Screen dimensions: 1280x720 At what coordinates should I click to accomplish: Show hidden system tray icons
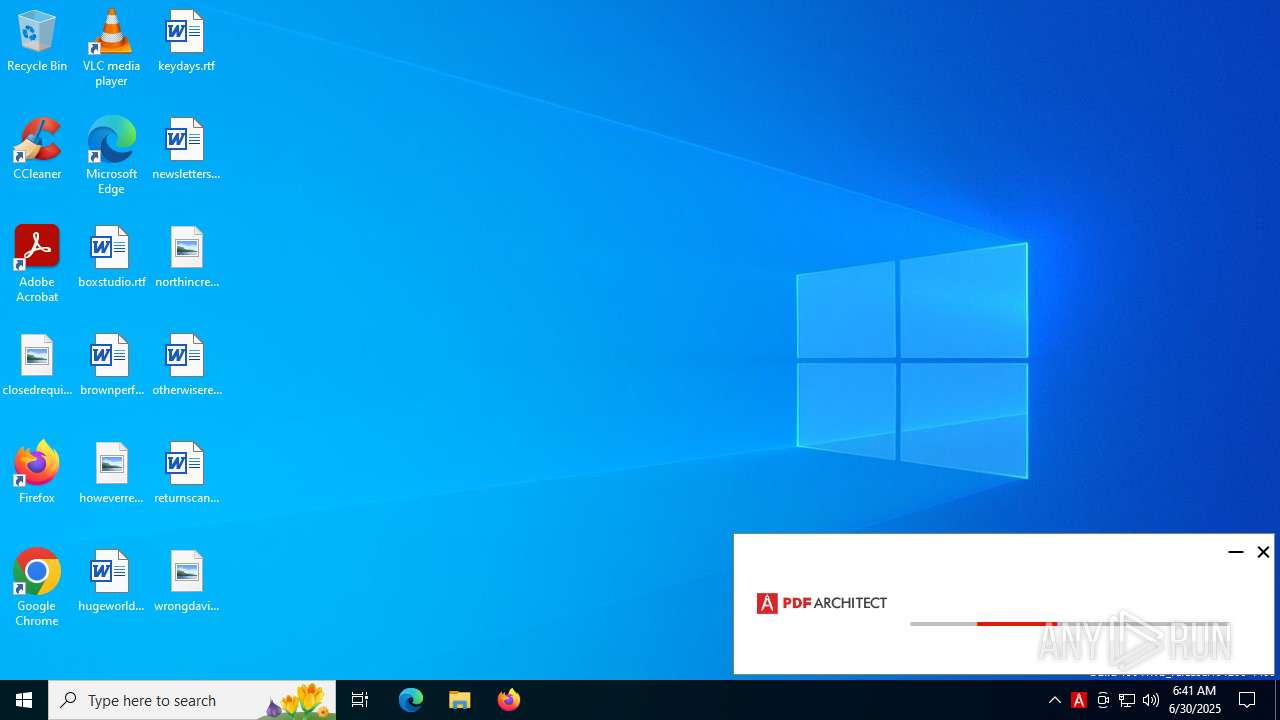1055,700
